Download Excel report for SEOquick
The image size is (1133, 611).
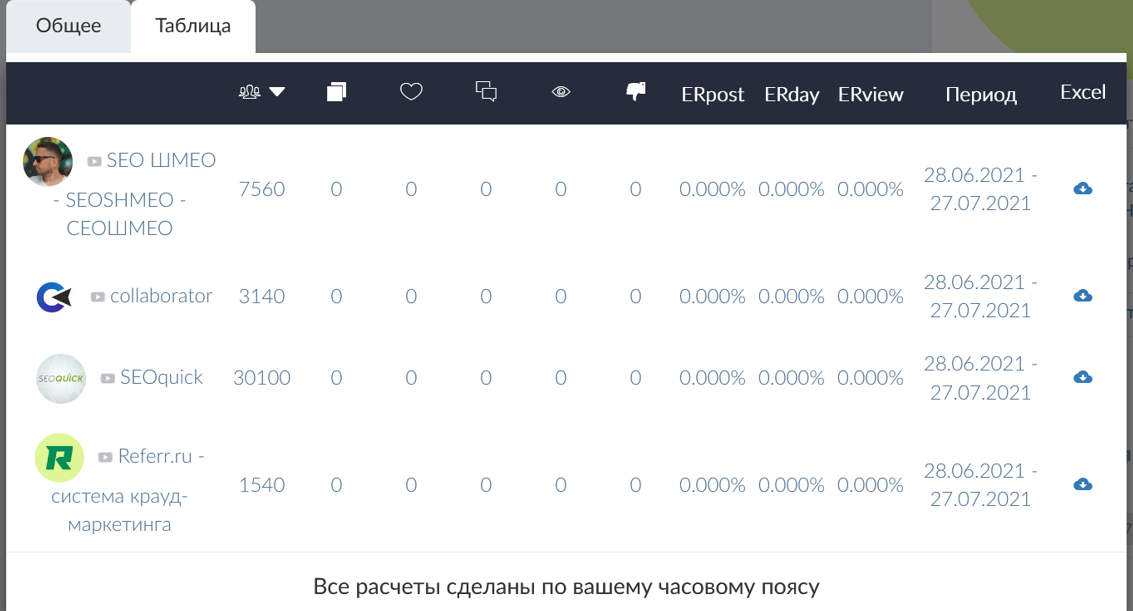(x=1082, y=378)
